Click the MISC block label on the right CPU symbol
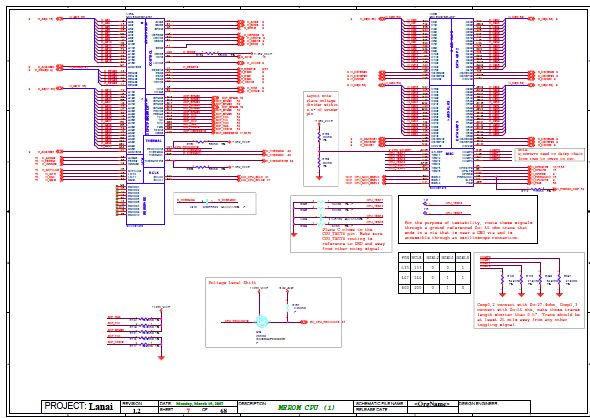 [451, 153]
